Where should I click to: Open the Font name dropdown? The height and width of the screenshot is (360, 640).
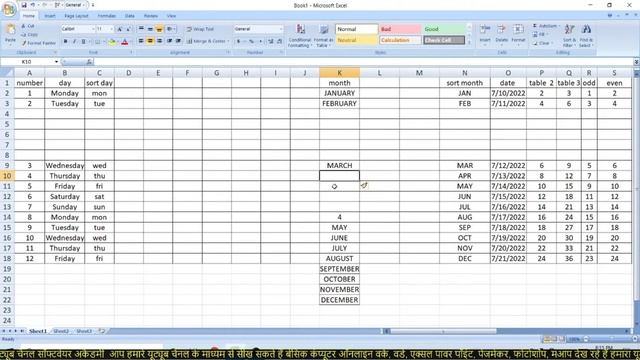click(x=93, y=29)
